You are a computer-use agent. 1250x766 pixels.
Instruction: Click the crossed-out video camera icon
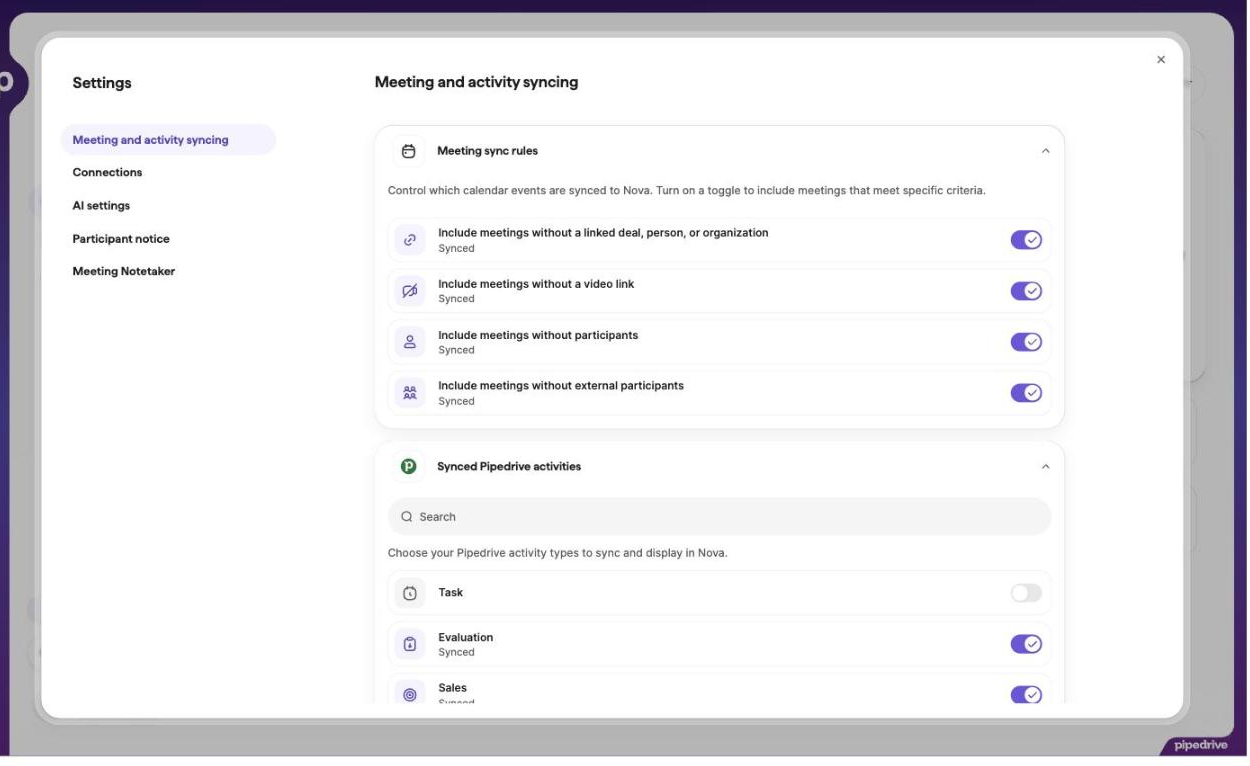pyautogui.click(x=409, y=291)
